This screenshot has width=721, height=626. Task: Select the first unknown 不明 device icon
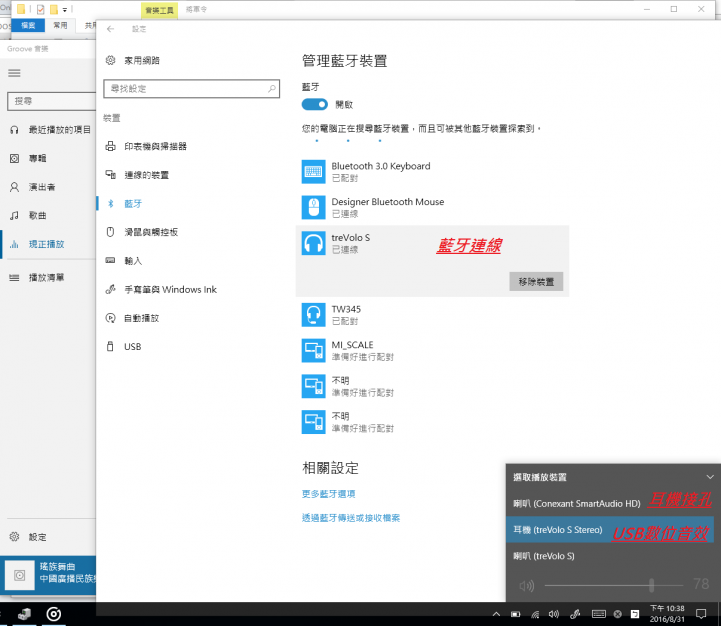tap(314, 386)
